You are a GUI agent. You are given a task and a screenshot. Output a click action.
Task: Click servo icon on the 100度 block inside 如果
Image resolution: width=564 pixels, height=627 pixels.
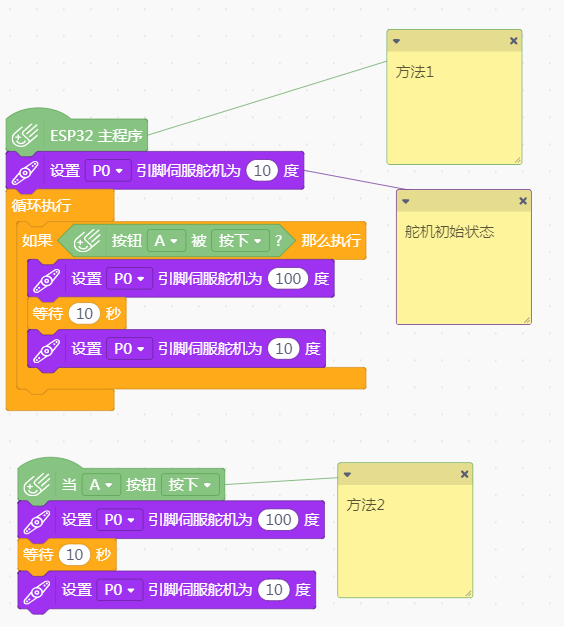click(x=47, y=280)
